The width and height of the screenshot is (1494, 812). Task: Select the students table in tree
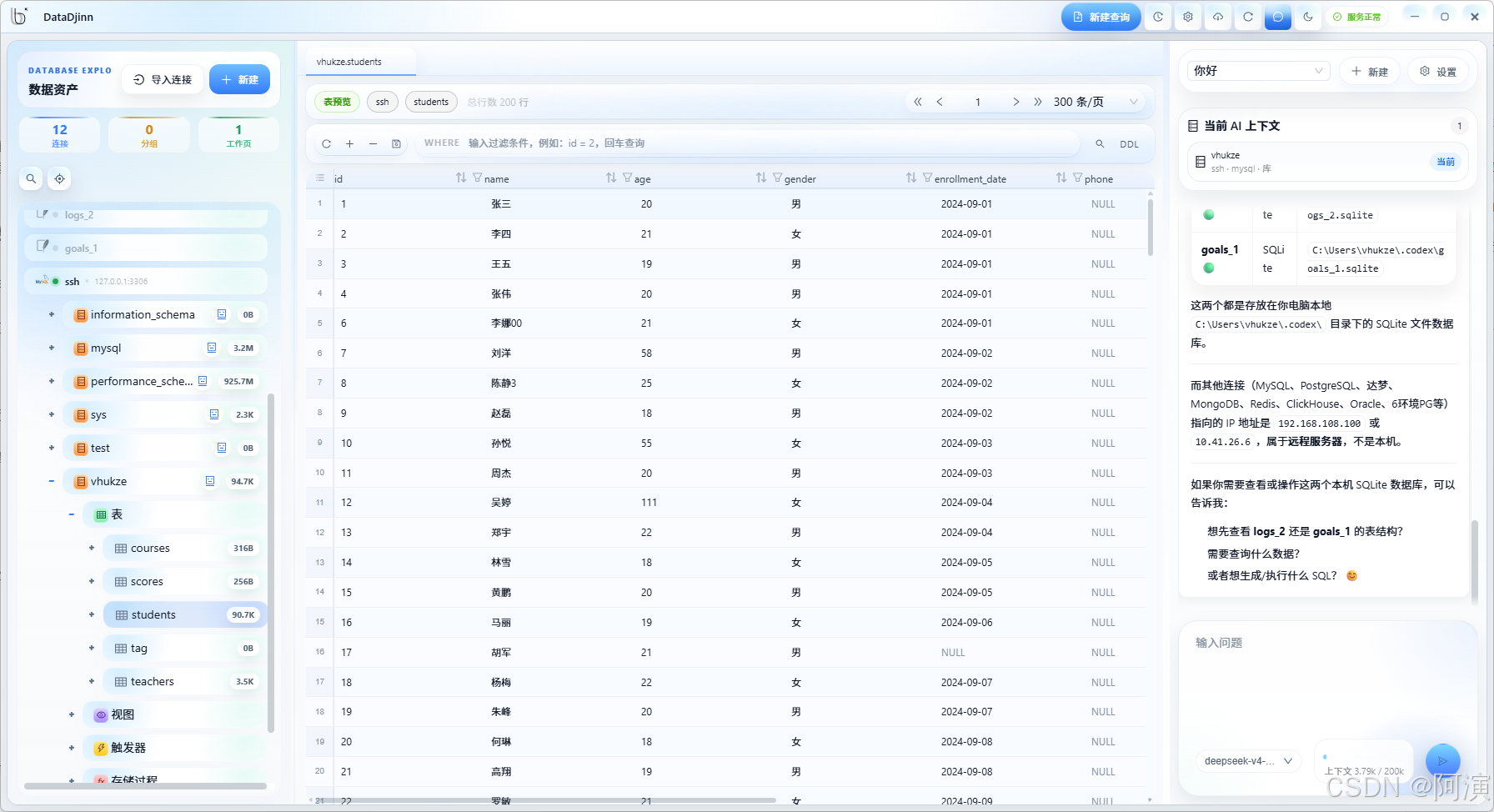(x=183, y=614)
